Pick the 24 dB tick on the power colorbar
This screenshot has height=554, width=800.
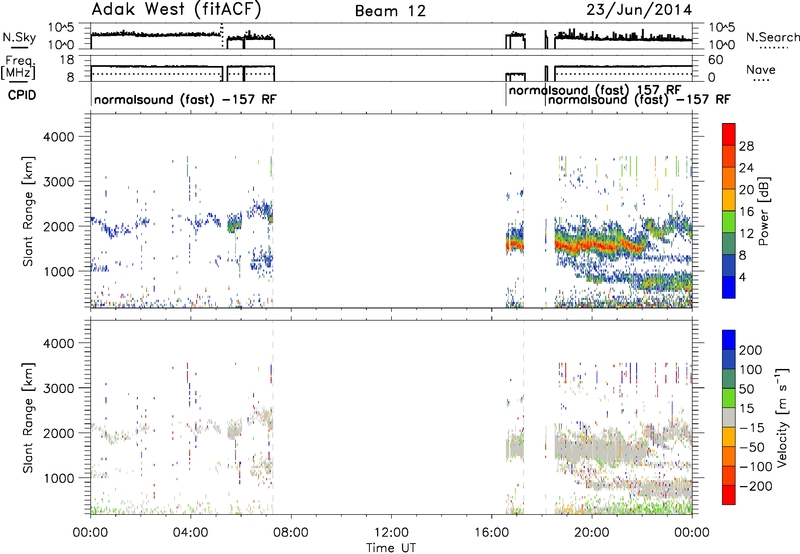pos(746,168)
